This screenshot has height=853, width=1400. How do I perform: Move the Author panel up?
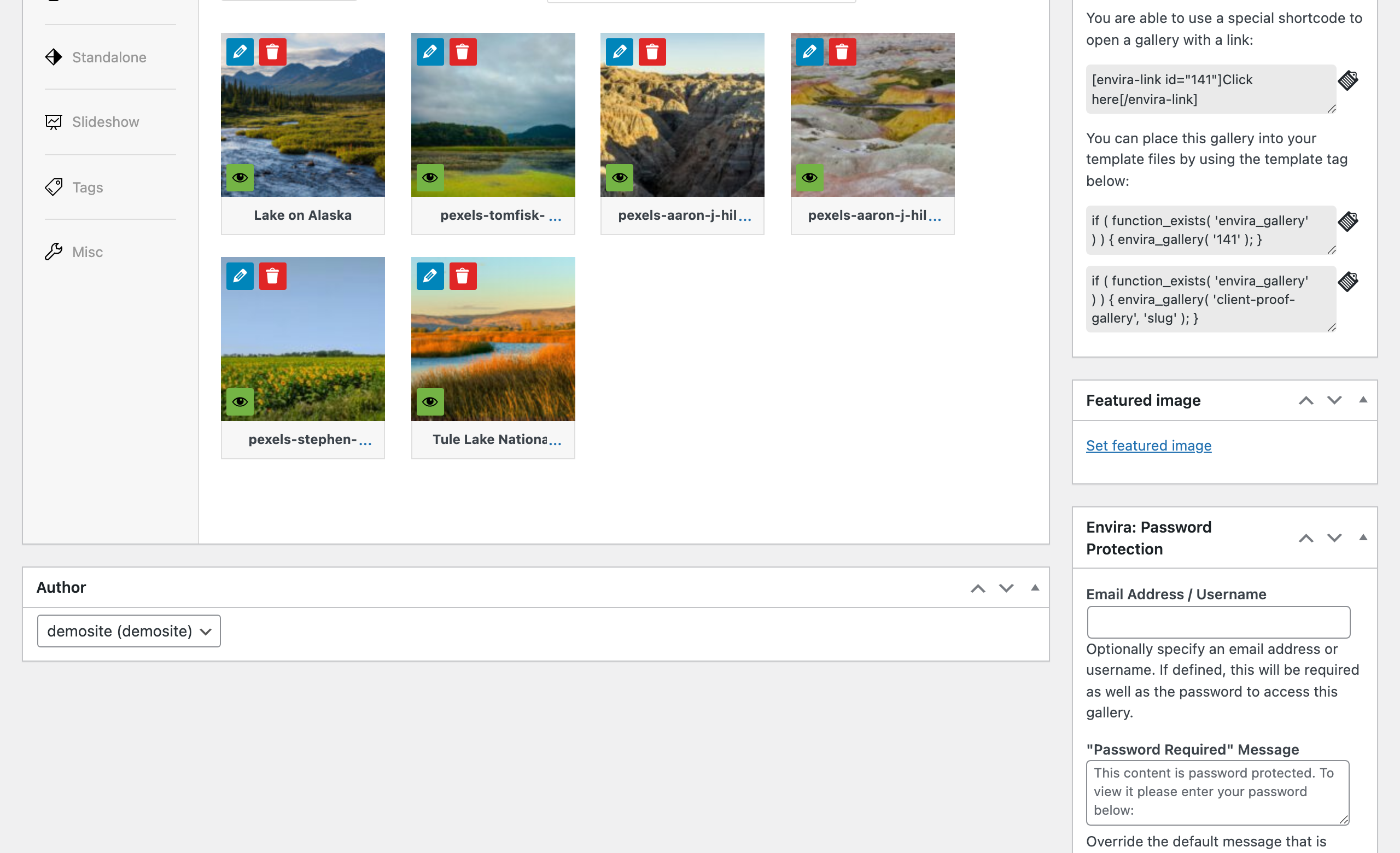tap(978, 588)
